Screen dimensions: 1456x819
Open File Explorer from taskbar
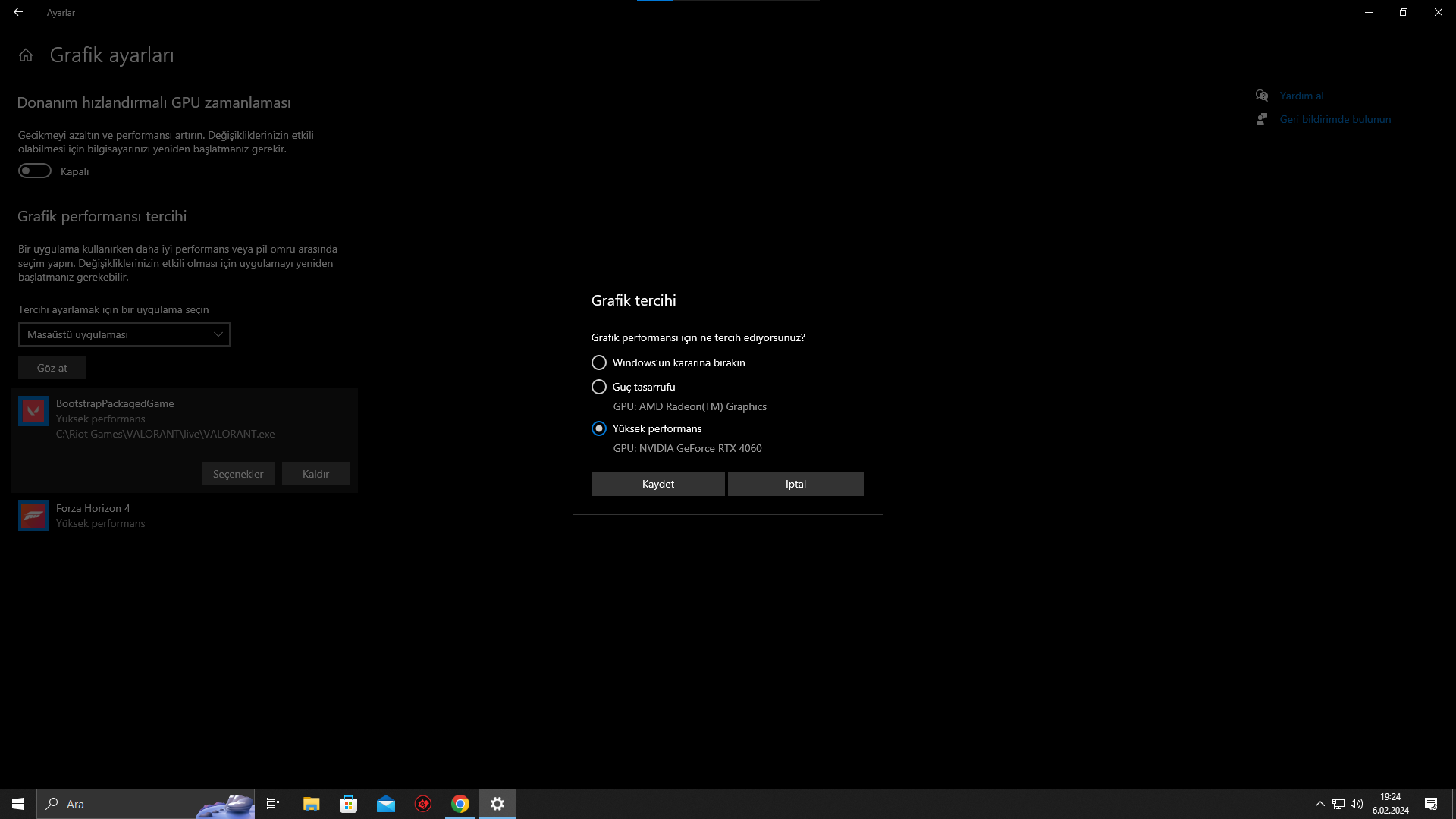click(x=311, y=804)
